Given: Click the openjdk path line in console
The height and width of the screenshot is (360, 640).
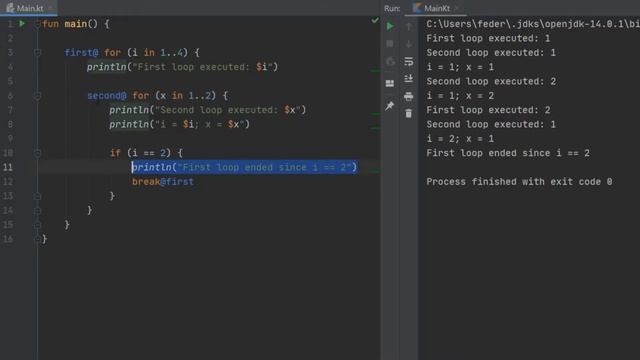Looking at the screenshot, I should coord(533,24).
